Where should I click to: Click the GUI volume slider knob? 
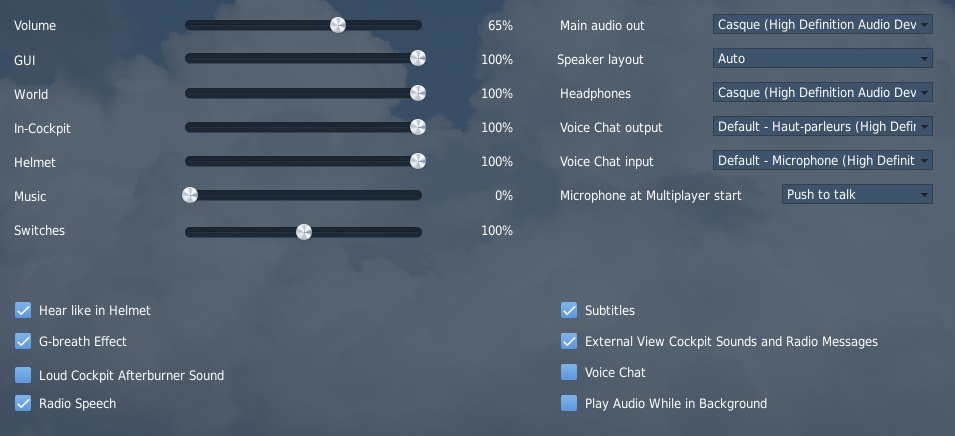[x=418, y=59]
